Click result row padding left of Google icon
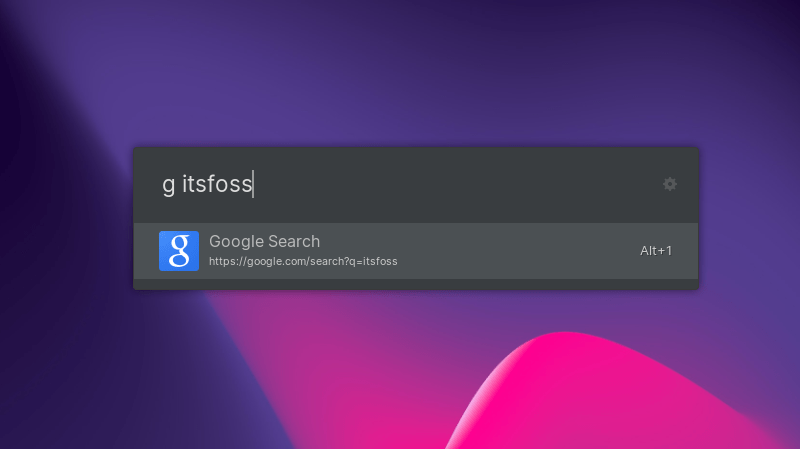 (146, 250)
